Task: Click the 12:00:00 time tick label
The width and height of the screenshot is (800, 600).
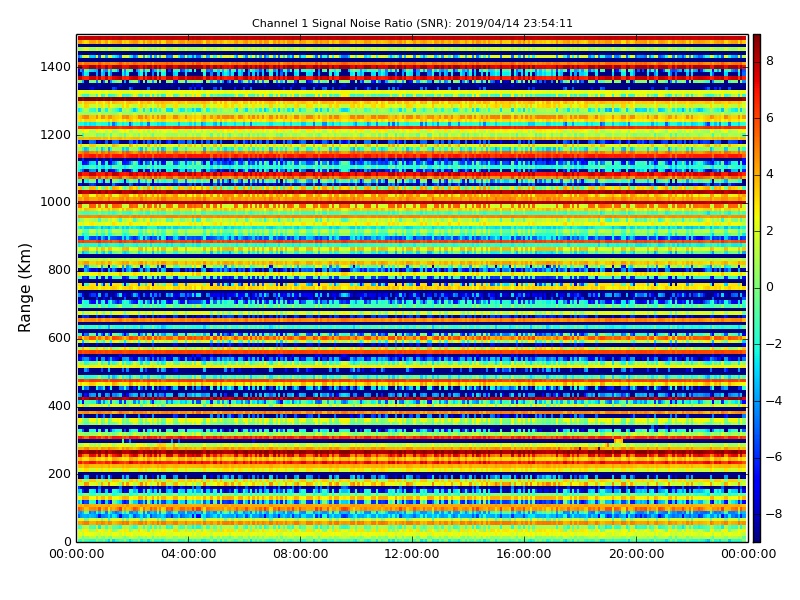Action: [412, 554]
